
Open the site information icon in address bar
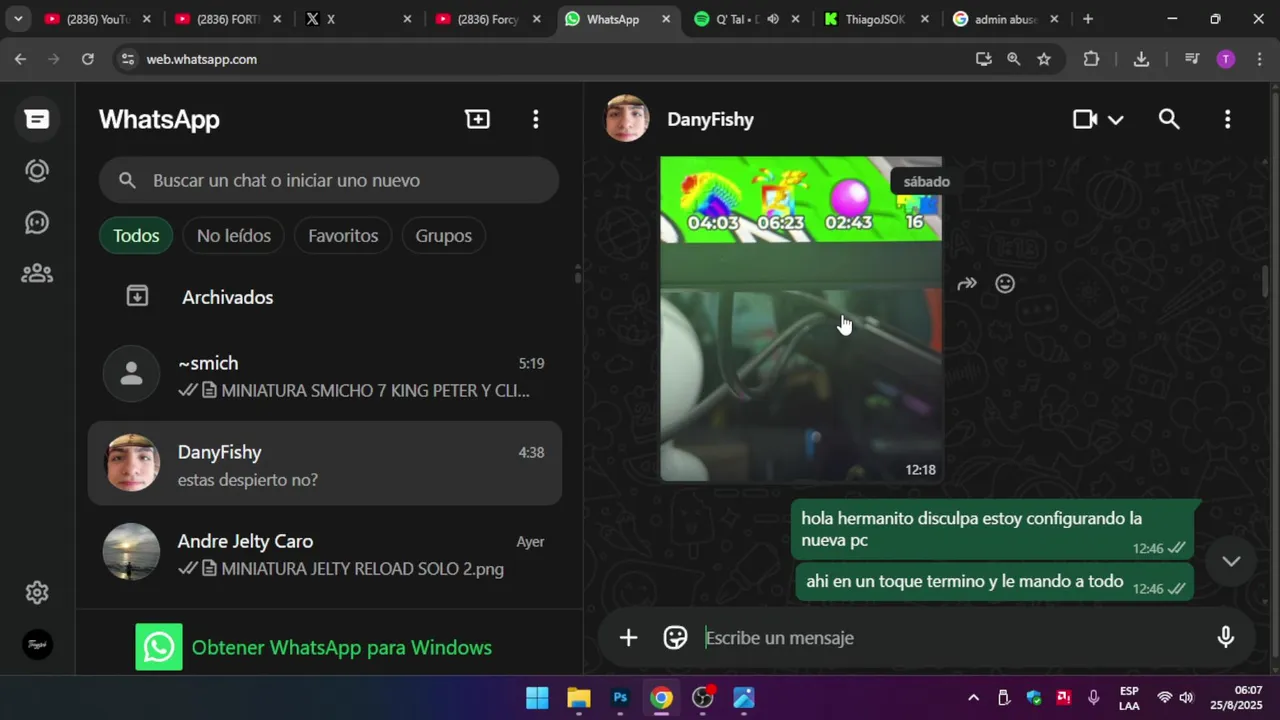pyautogui.click(x=127, y=59)
